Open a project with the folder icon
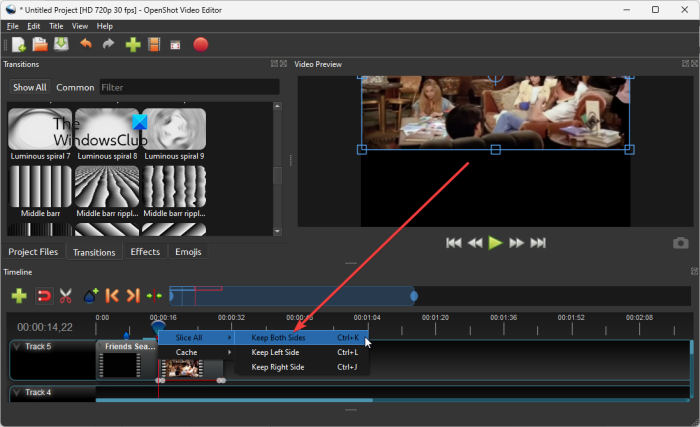700x427 pixels. [40, 45]
